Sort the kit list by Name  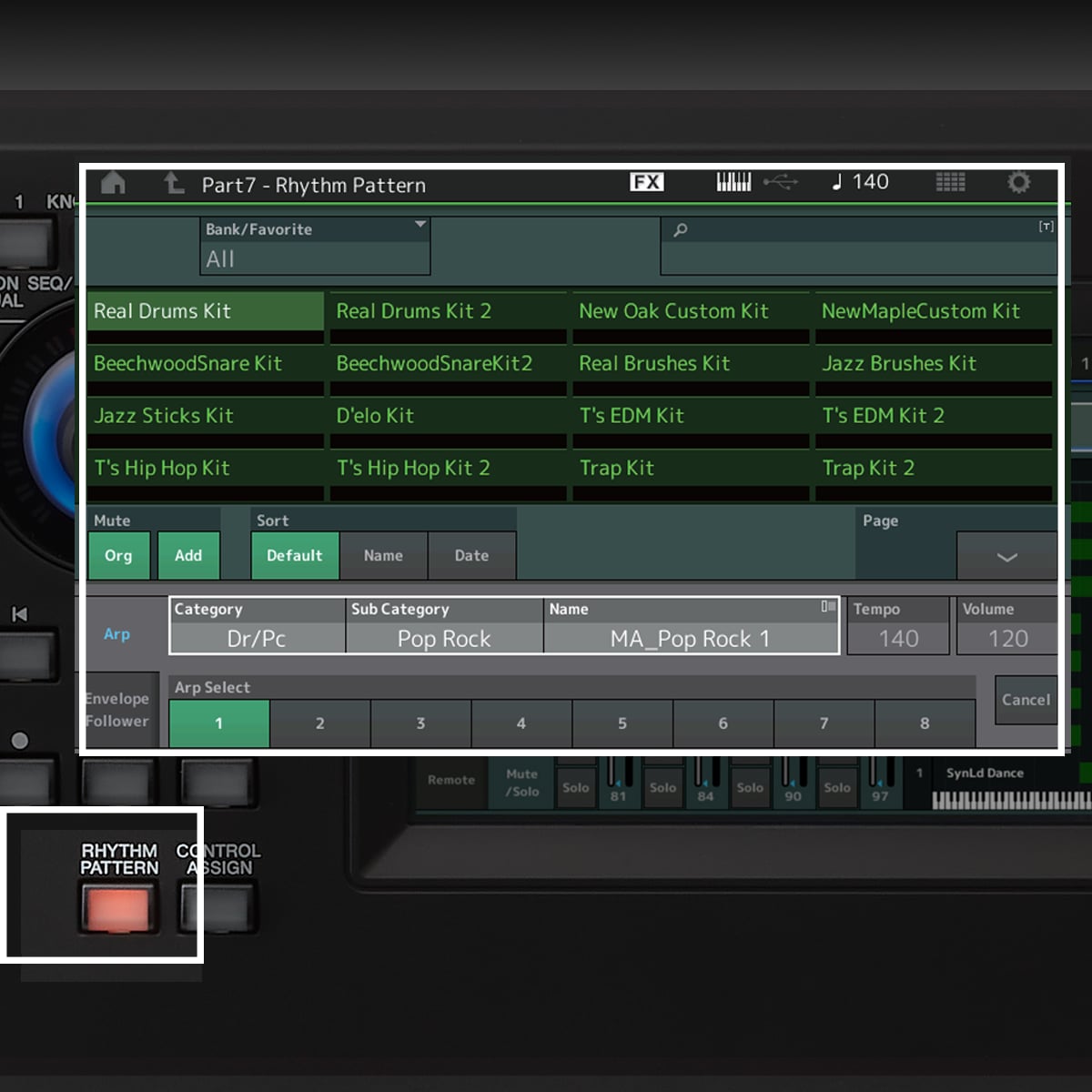pos(383,555)
